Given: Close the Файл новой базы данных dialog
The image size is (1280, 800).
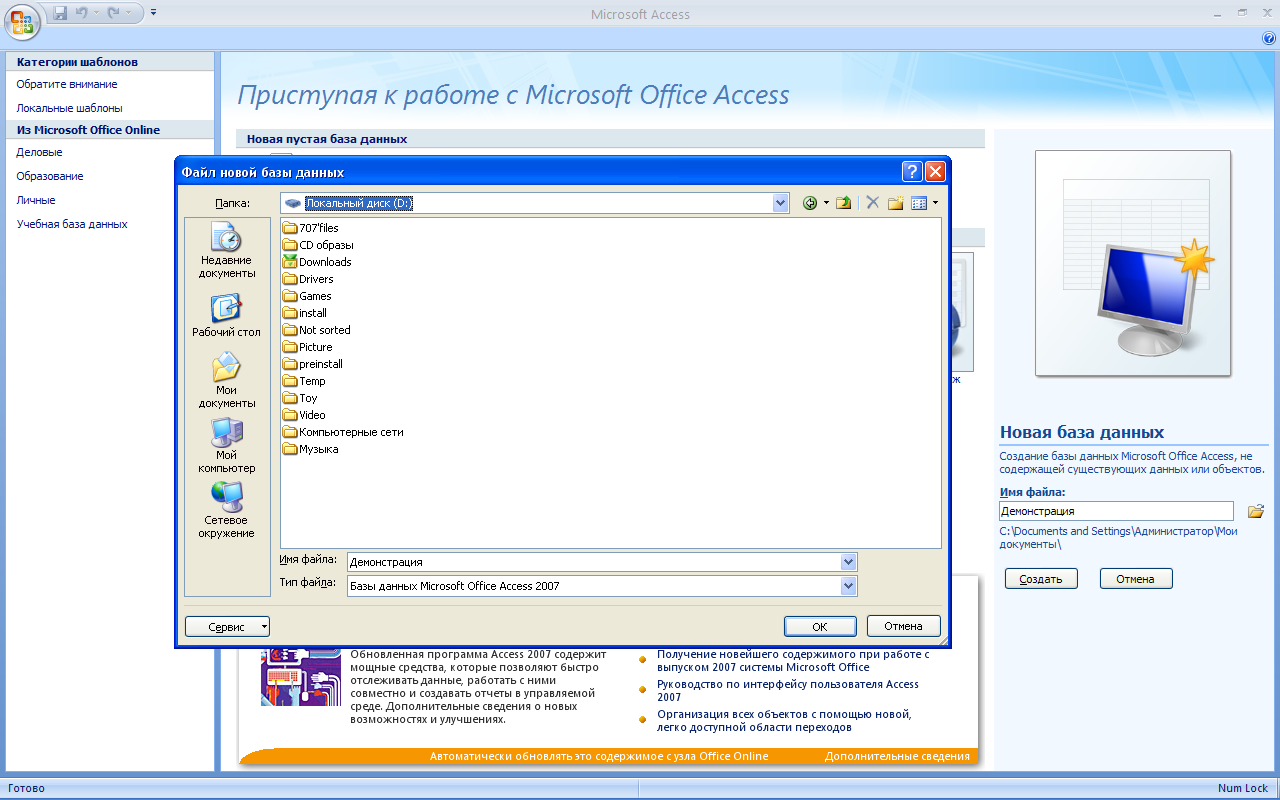Looking at the screenshot, I should point(936,172).
